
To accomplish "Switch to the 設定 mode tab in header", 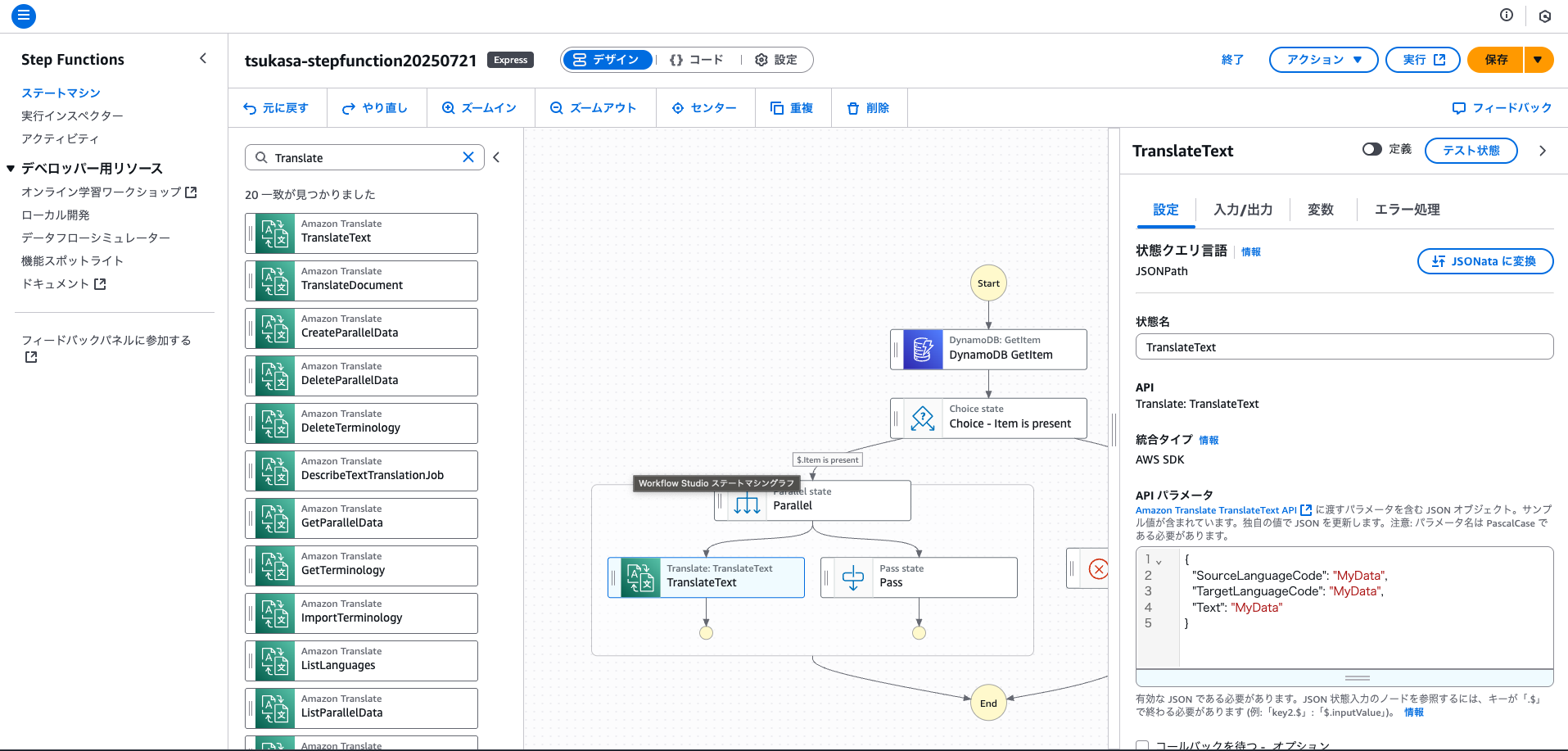I will 776,60.
